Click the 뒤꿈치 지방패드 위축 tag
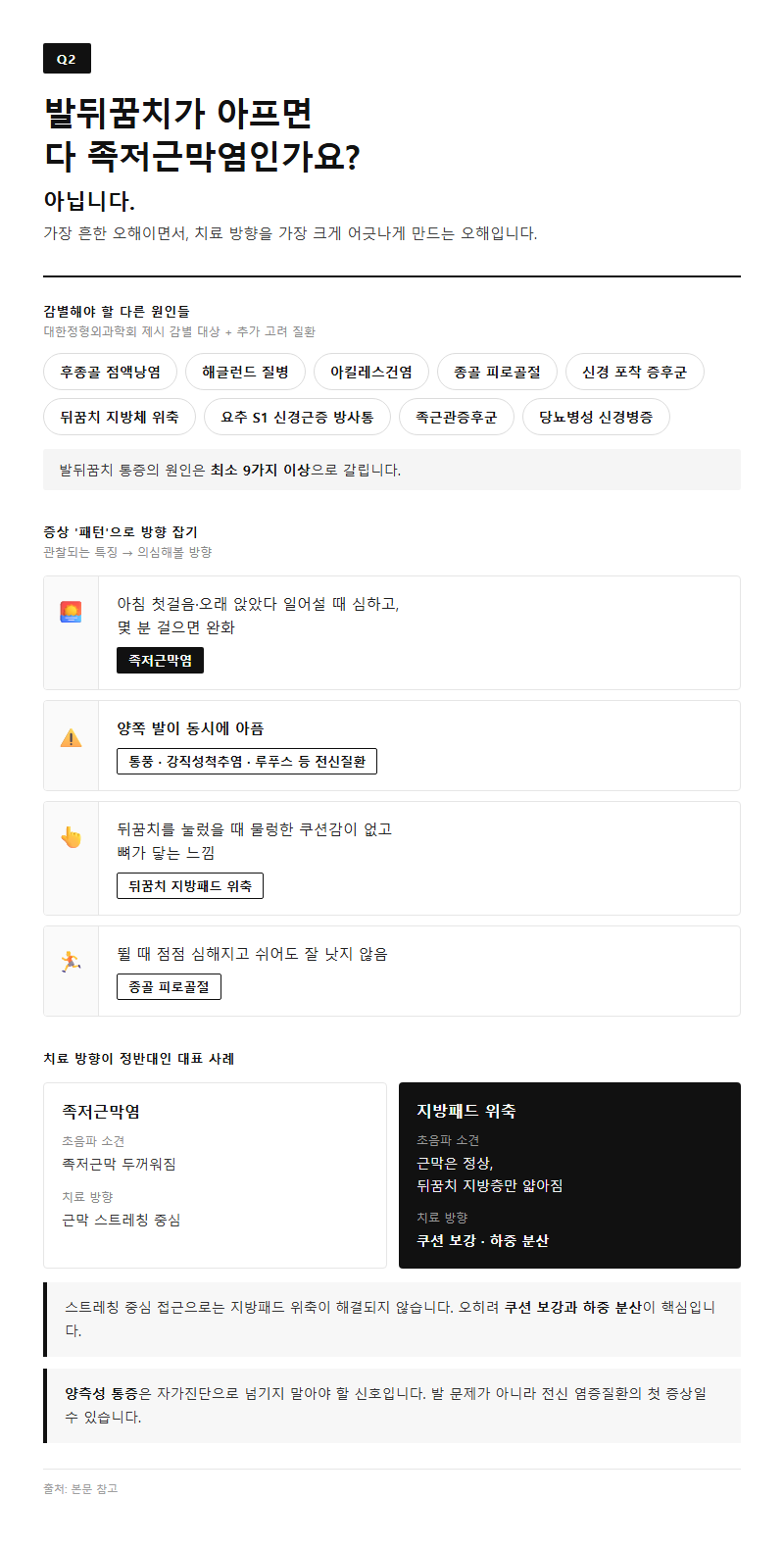Screen dimensions: 784x1548 [x=190, y=885]
